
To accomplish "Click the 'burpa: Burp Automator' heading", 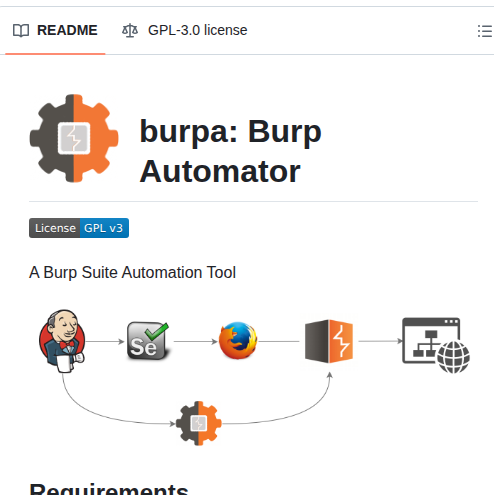I will coord(231,151).
